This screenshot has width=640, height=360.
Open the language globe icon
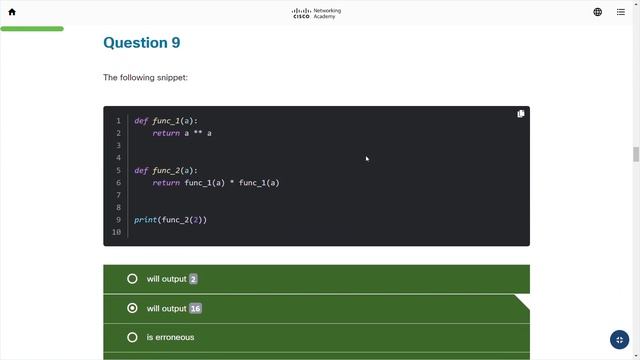(598, 12)
